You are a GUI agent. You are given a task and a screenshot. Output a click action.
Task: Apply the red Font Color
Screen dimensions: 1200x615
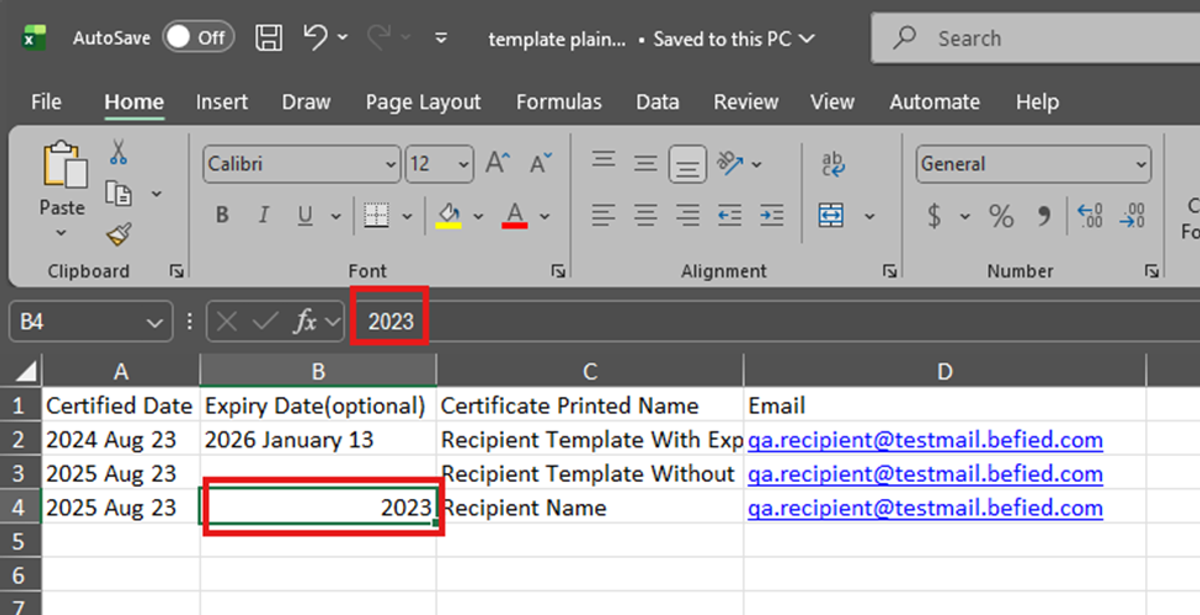[x=515, y=215]
